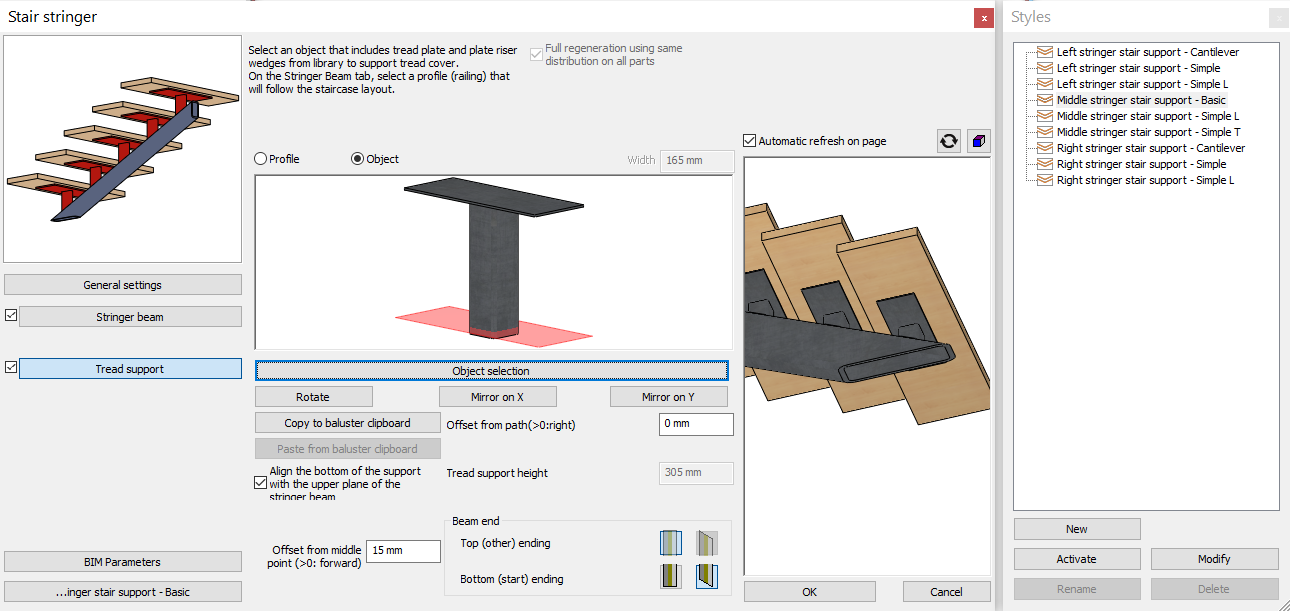The height and width of the screenshot is (611, 1290).
Task: Select first Top (other) ending icon
Action: 670,543
